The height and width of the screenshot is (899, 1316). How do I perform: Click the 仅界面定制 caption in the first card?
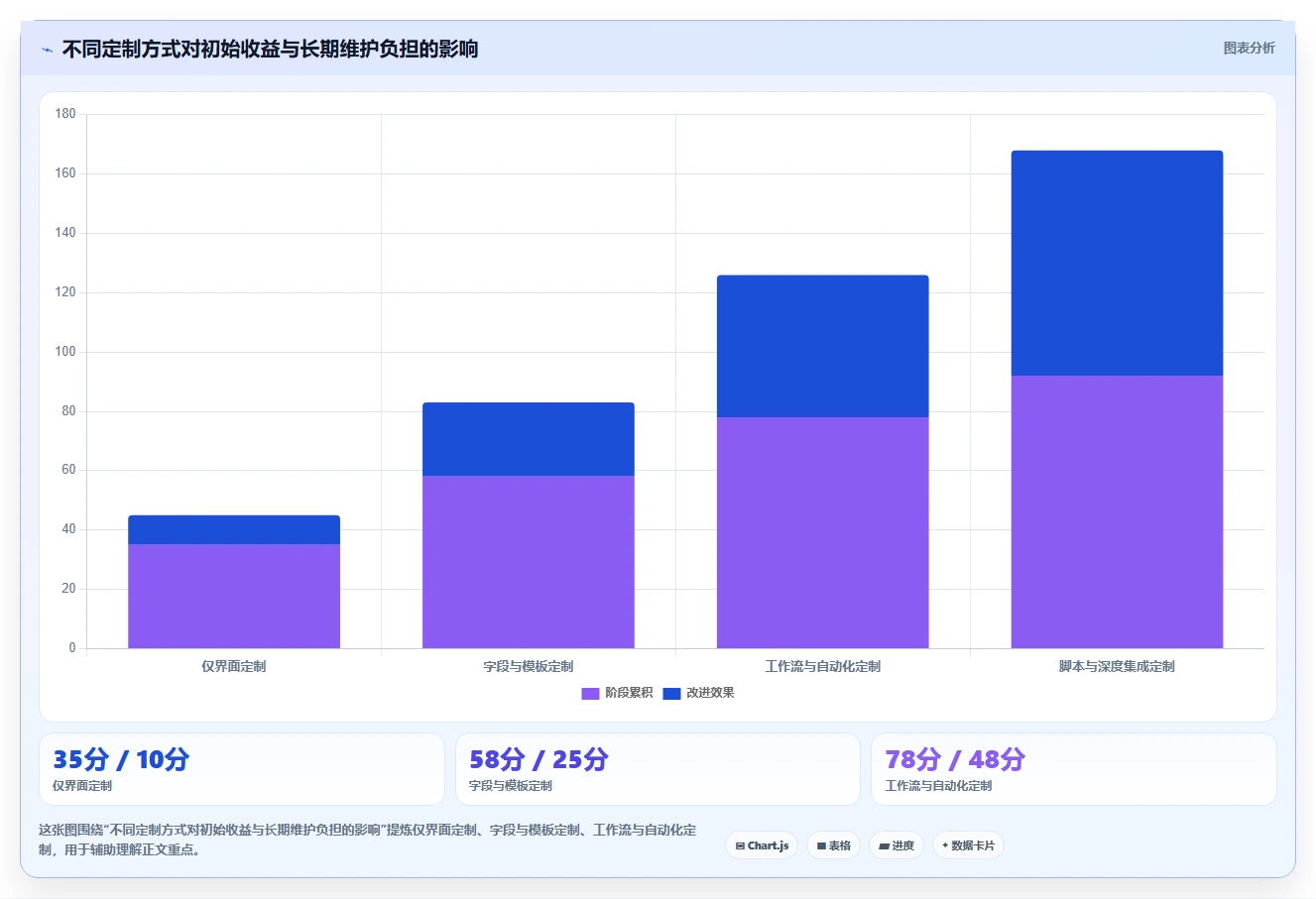82,786
